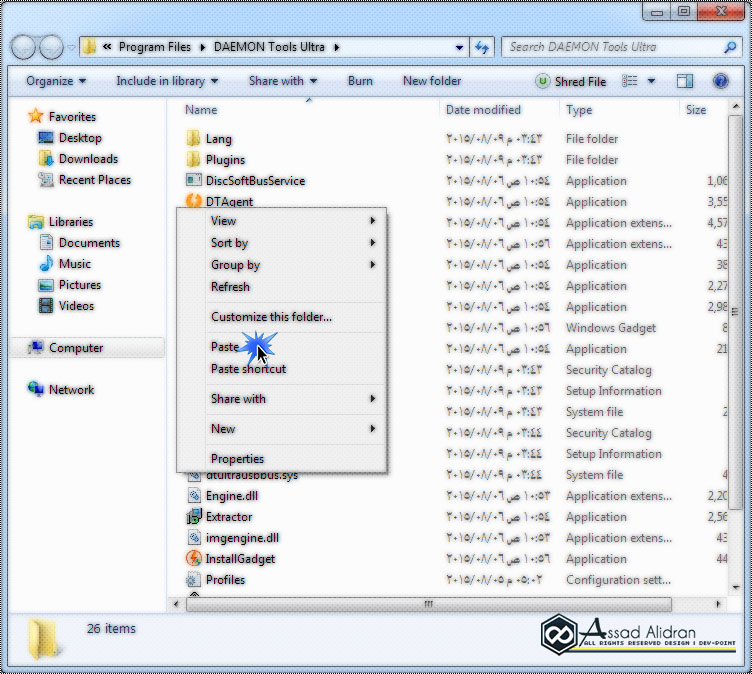The image size is (752, 674).
Task: Select the Engine.dll file icon
Action: click(x=194, y=496)
